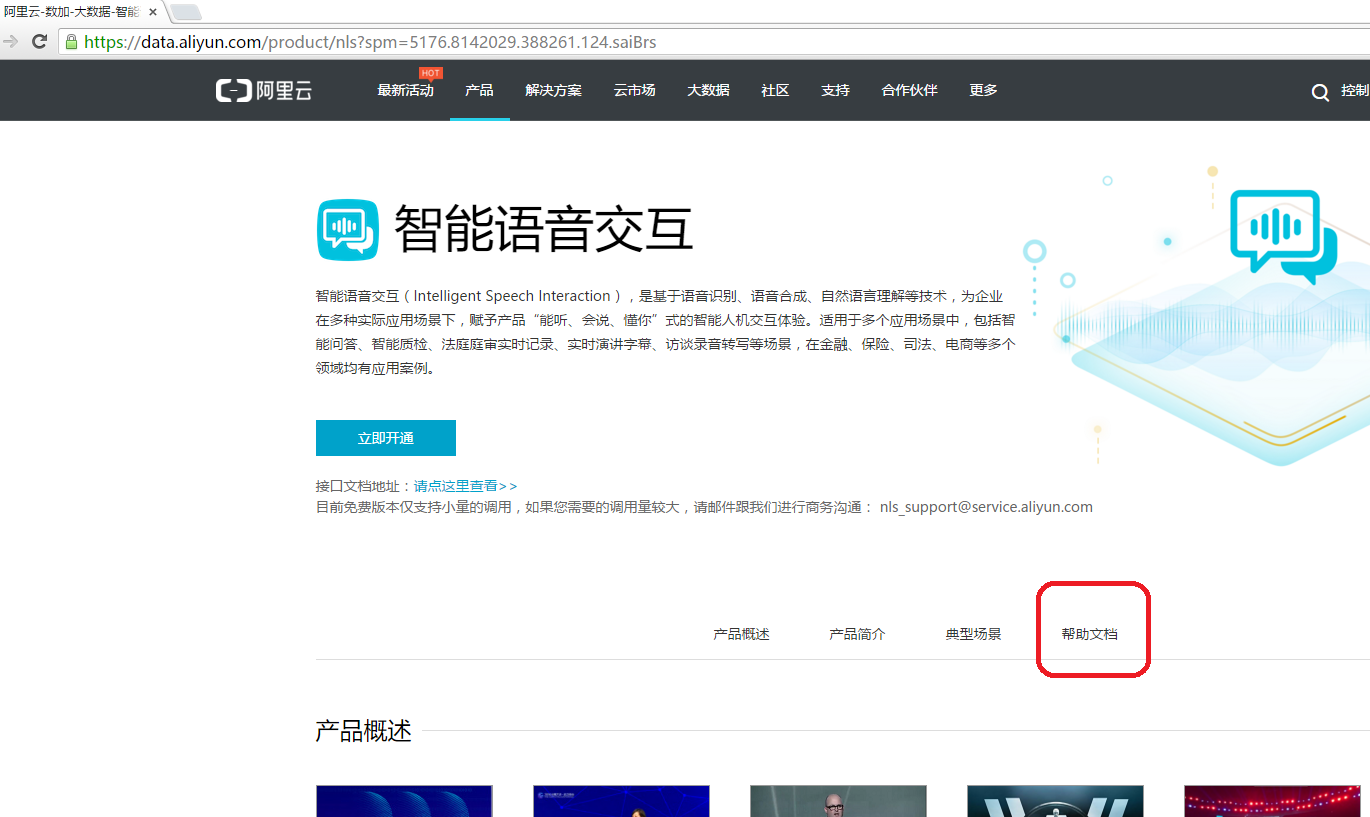The width and height of the screenshot is (1370, 817).
Task: Click nls_support@service.aliyun.com email text
Action: pos(986,507)
